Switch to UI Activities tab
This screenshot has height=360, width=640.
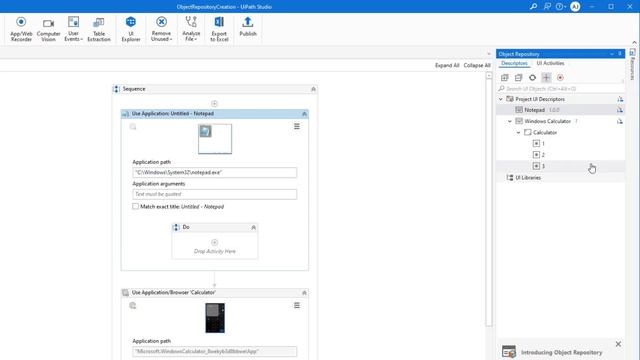pyautogui.click(x=550, y=63)
